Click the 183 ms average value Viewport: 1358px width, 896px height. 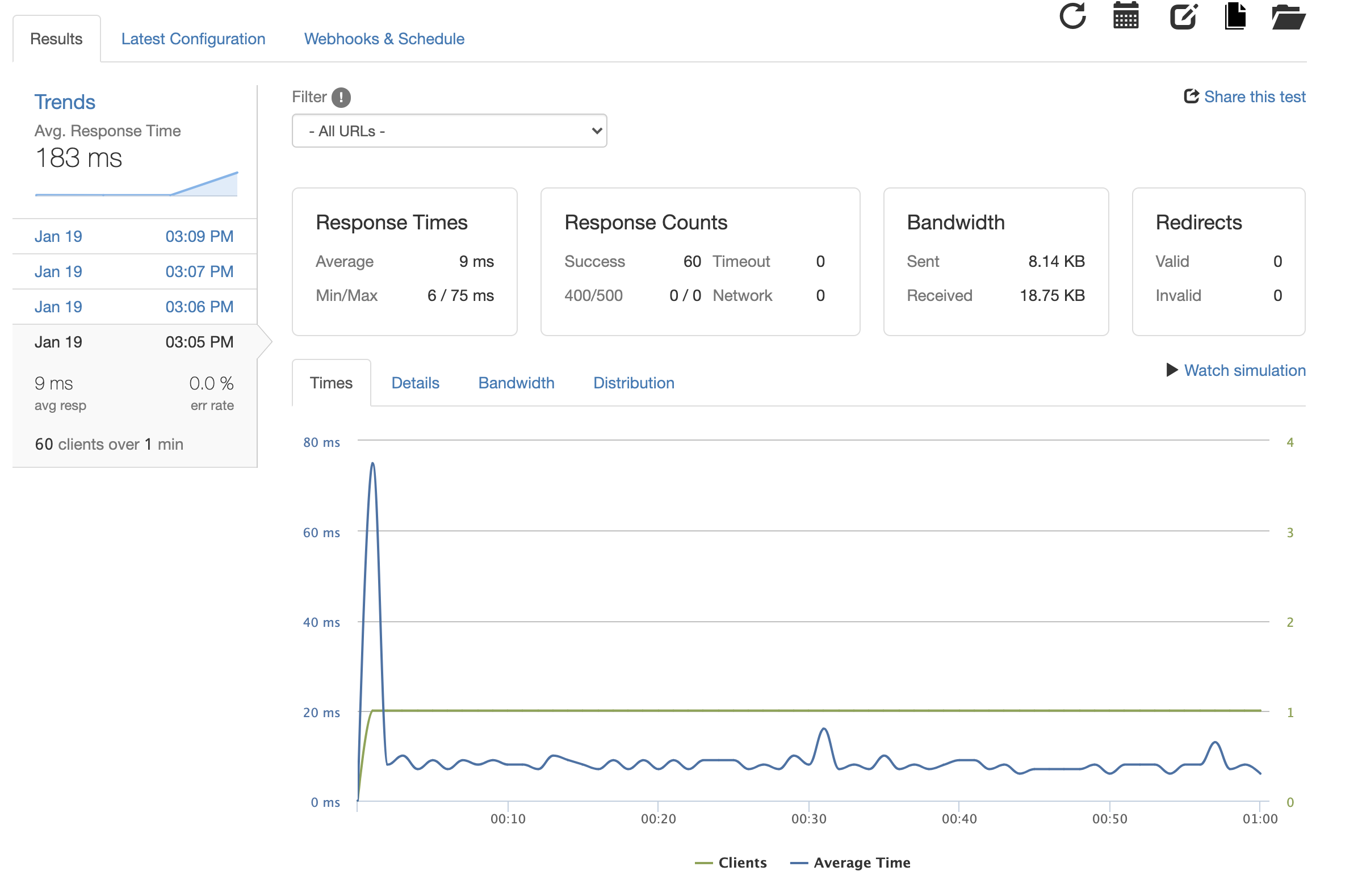(x=78, y=158)
